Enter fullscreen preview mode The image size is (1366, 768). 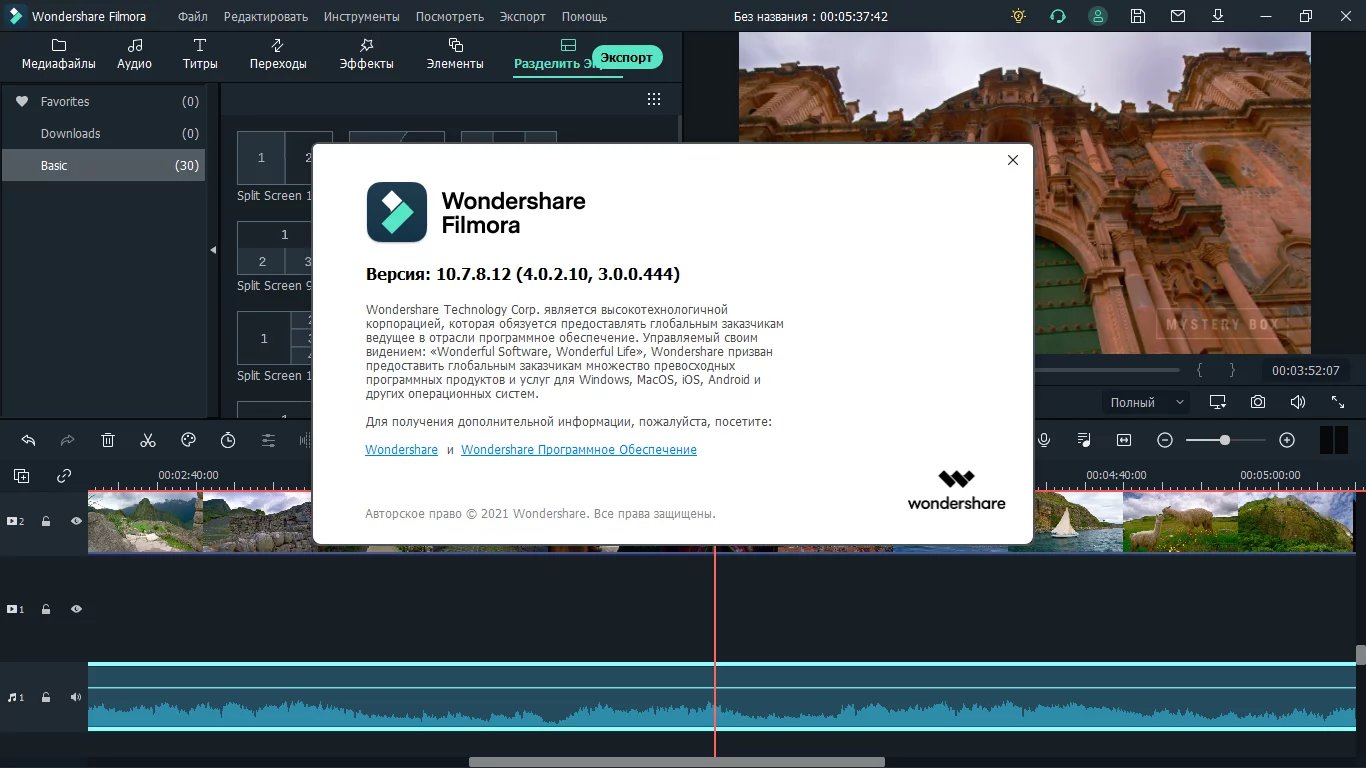[1338, 402]
